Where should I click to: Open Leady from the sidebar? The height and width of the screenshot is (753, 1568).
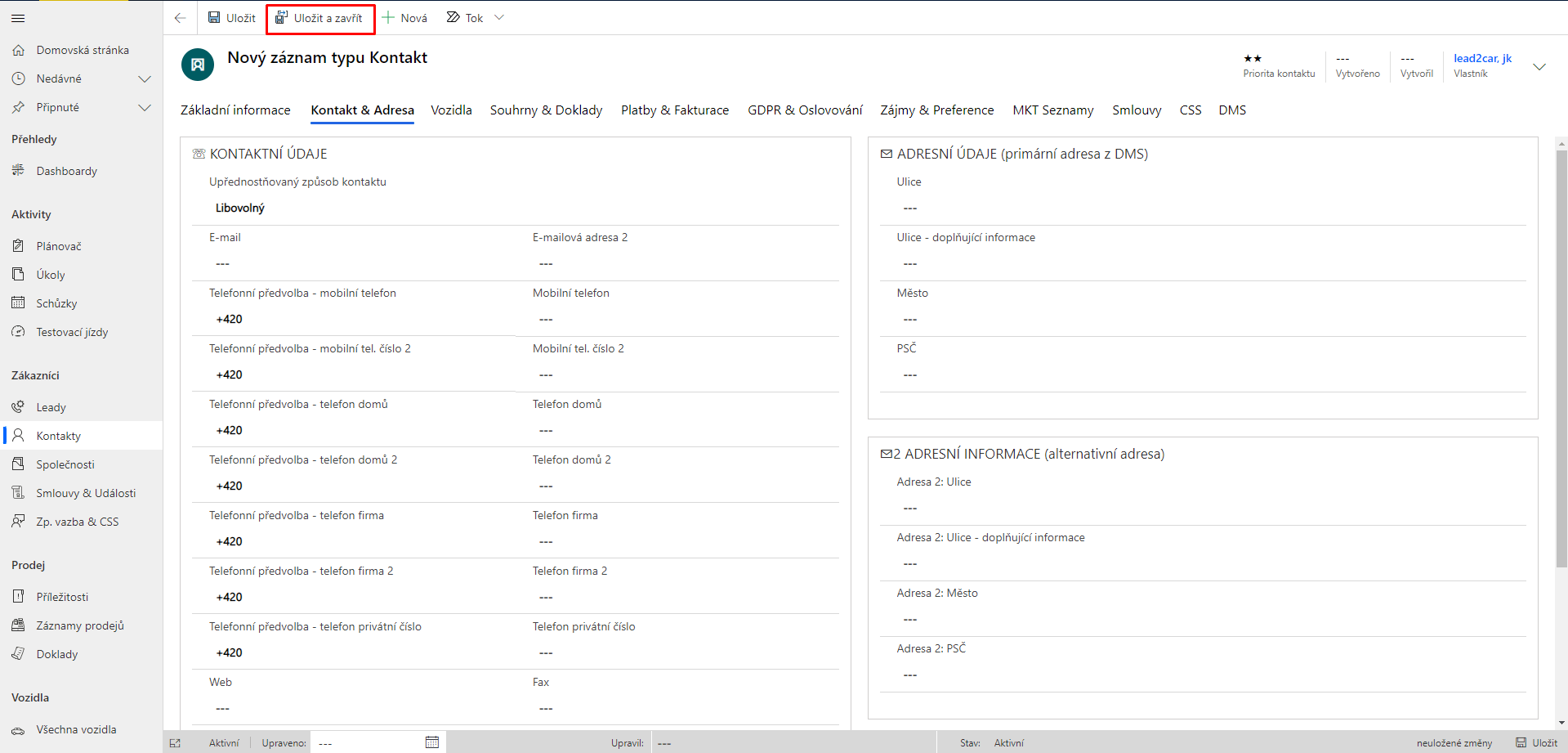point(51,407)
